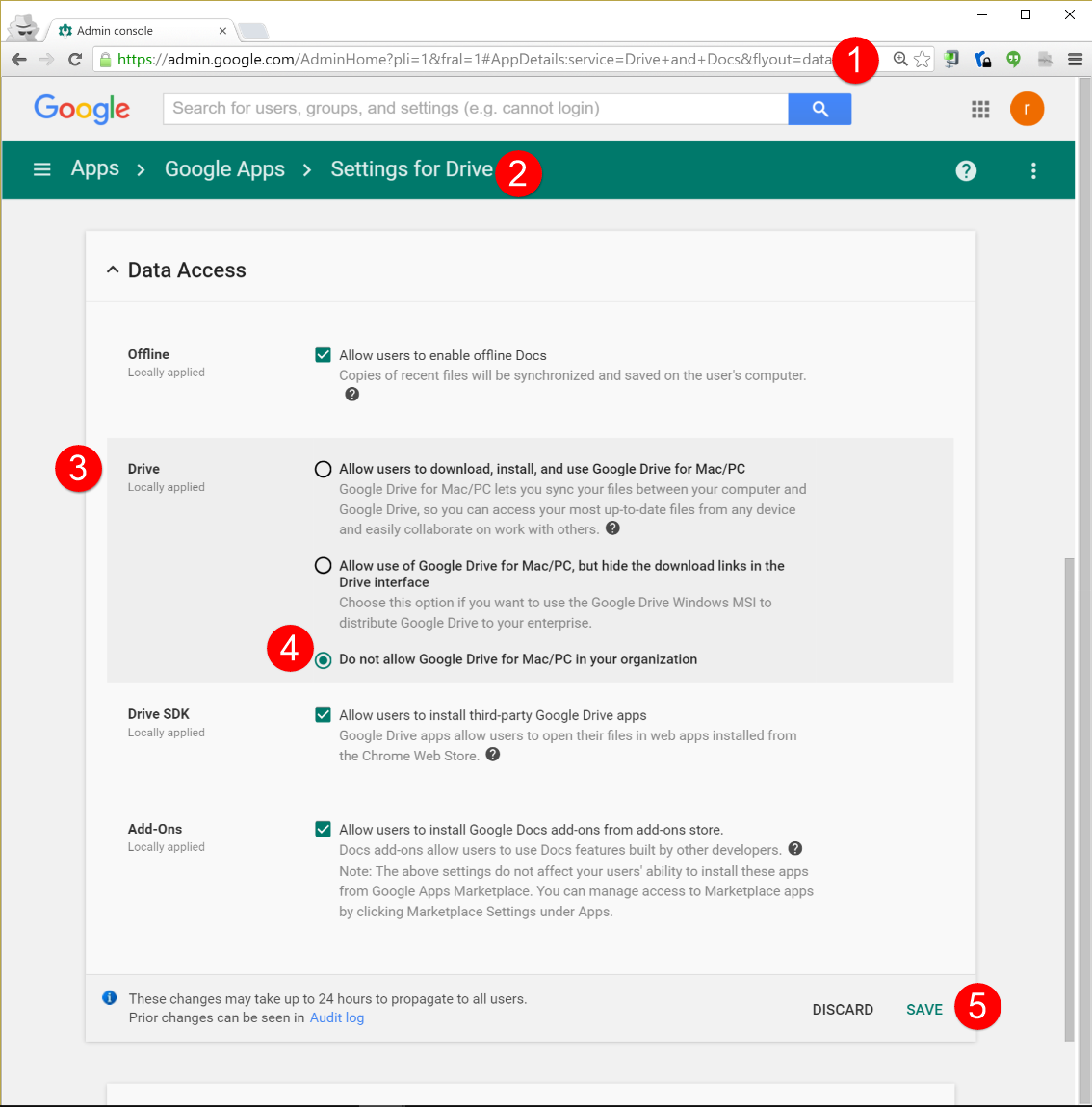Go back with the browser back arrow
This screenshot has height=1107, width=1092.
19,60
